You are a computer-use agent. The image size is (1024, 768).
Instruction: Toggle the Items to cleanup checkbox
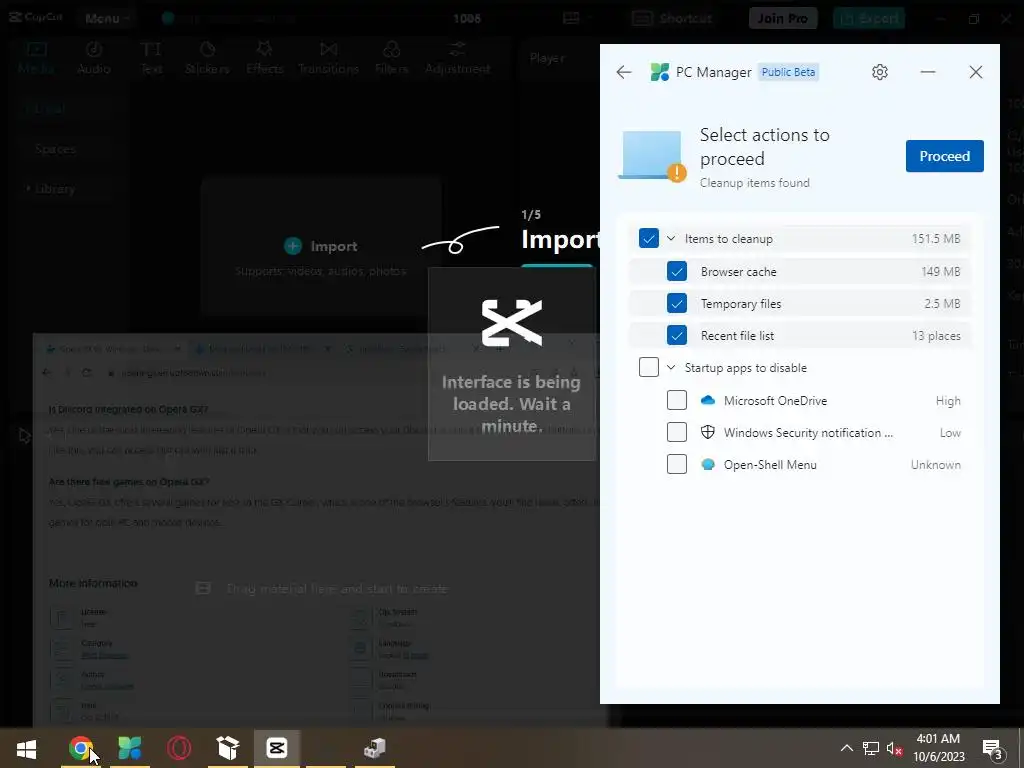(648, 239)
